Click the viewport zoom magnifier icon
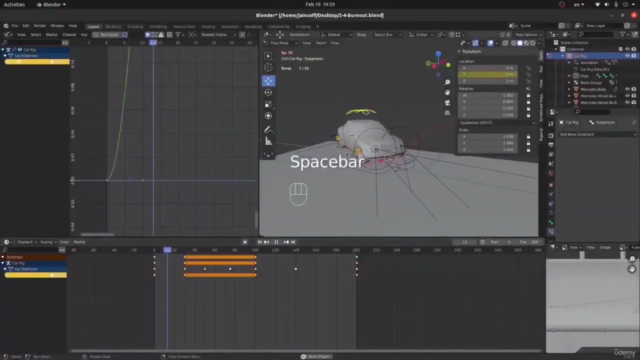Viewport: 640px width, 360px height. 447,82
